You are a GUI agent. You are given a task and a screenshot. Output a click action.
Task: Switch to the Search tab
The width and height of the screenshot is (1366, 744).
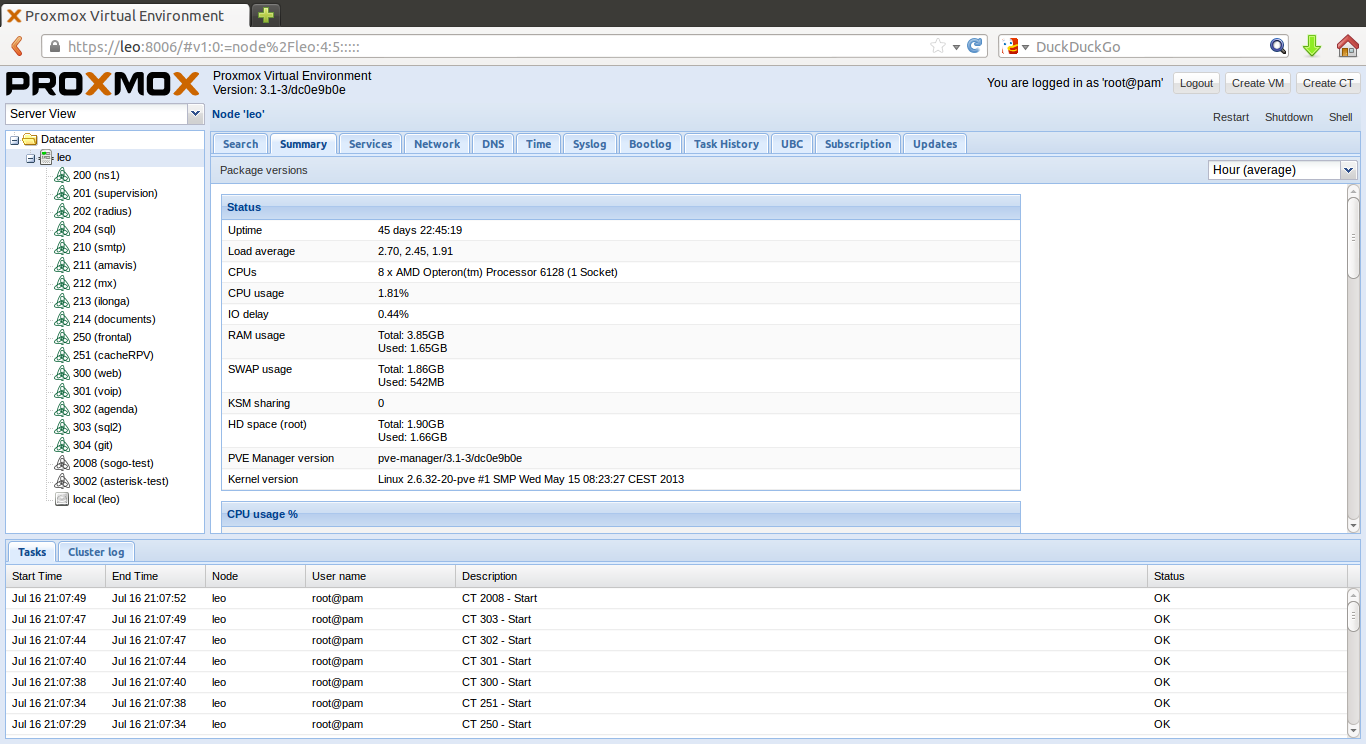coord(240,144)
